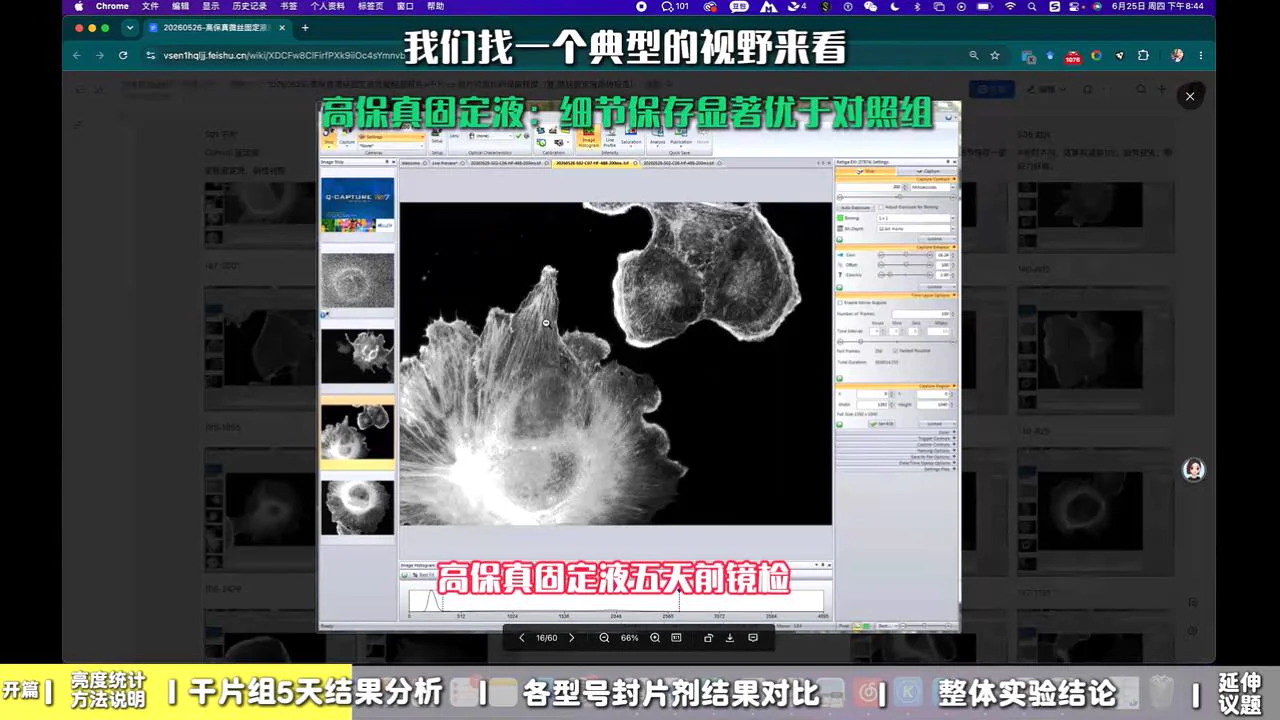Open the 帮助 menu

(x=435, y=6)
